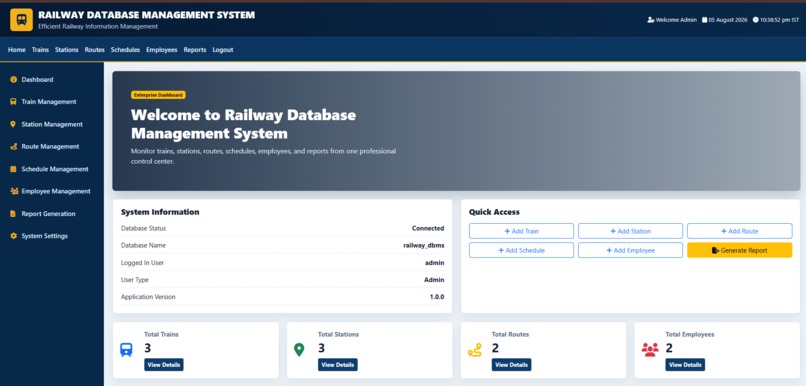Screen dimensions: 806x386
Task: Open Trains in the top navigation
Action: 40,50
